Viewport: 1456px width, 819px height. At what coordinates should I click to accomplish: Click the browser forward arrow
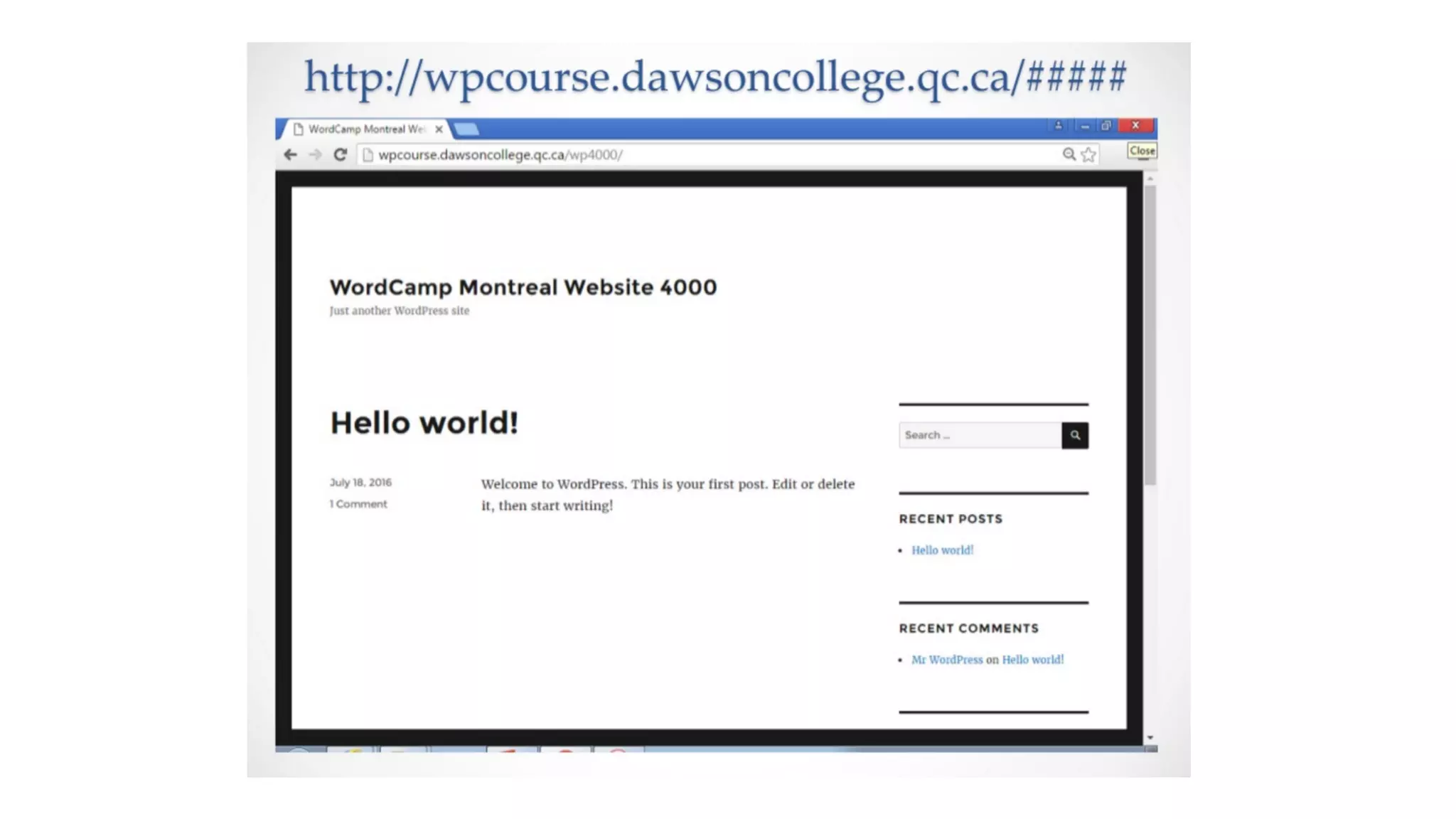click(315, 154)
